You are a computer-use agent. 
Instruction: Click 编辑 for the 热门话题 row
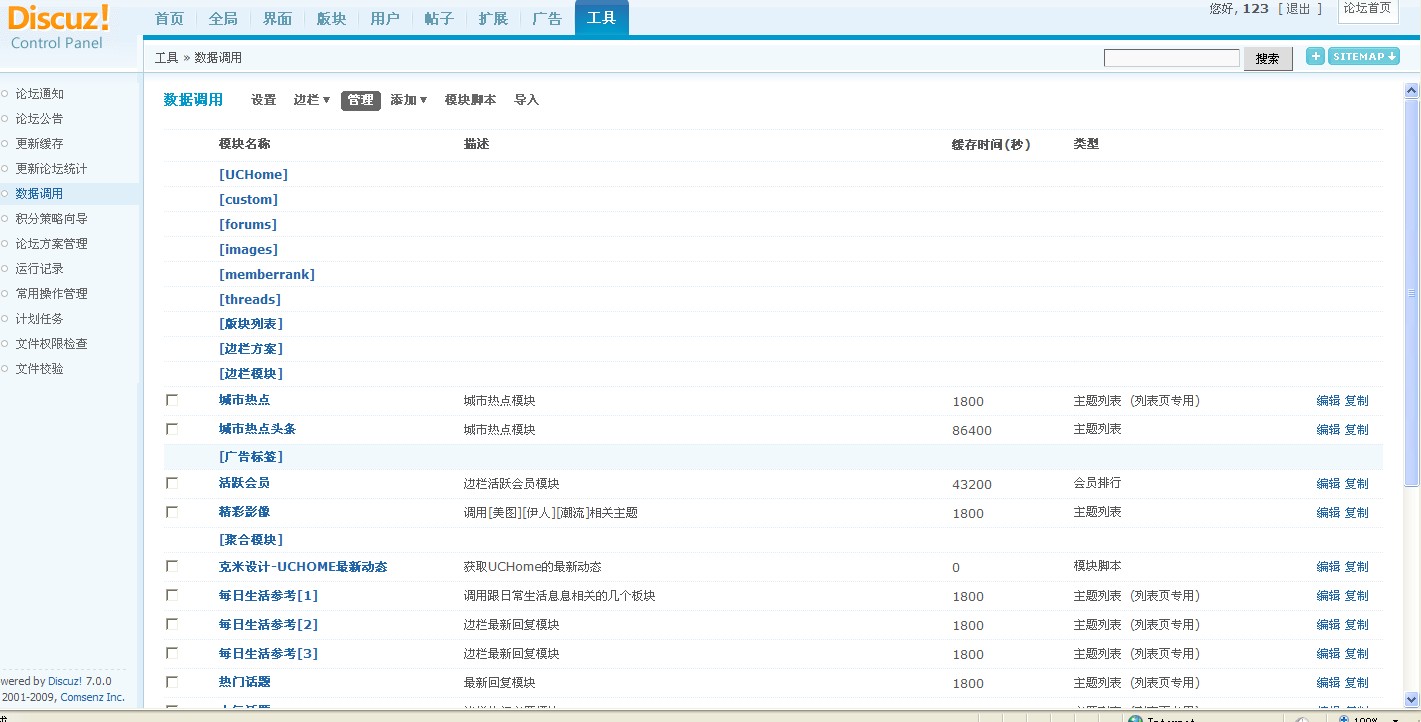coord(1328,683)
